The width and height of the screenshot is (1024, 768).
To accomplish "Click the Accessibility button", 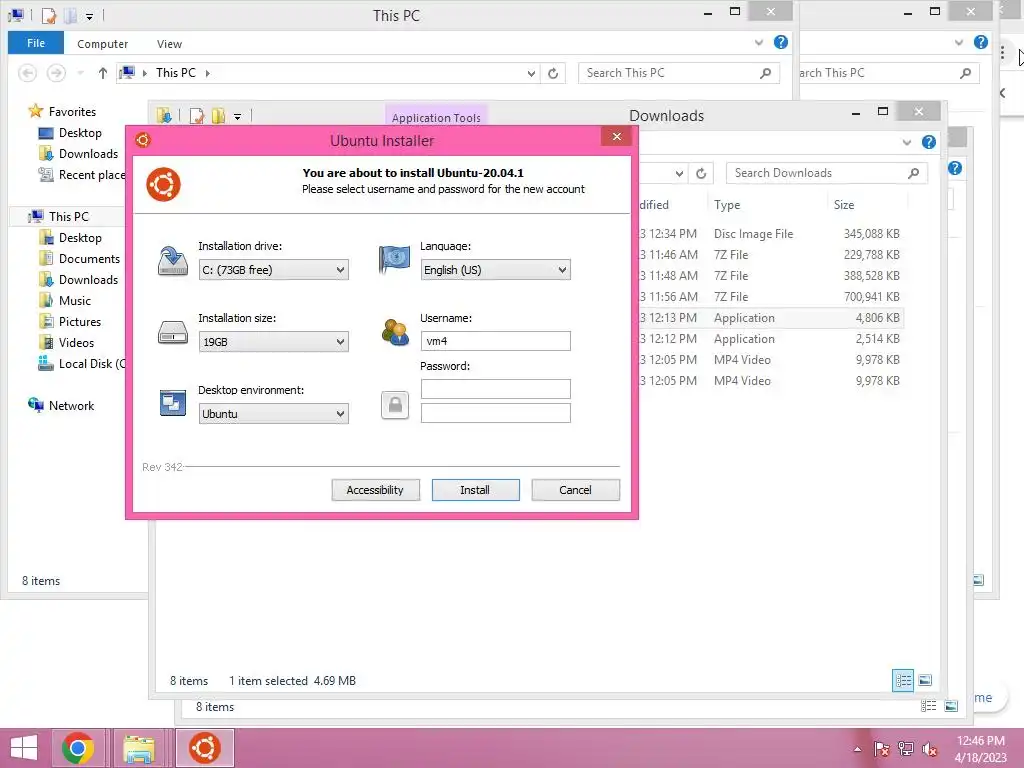I will coord(376,490).
